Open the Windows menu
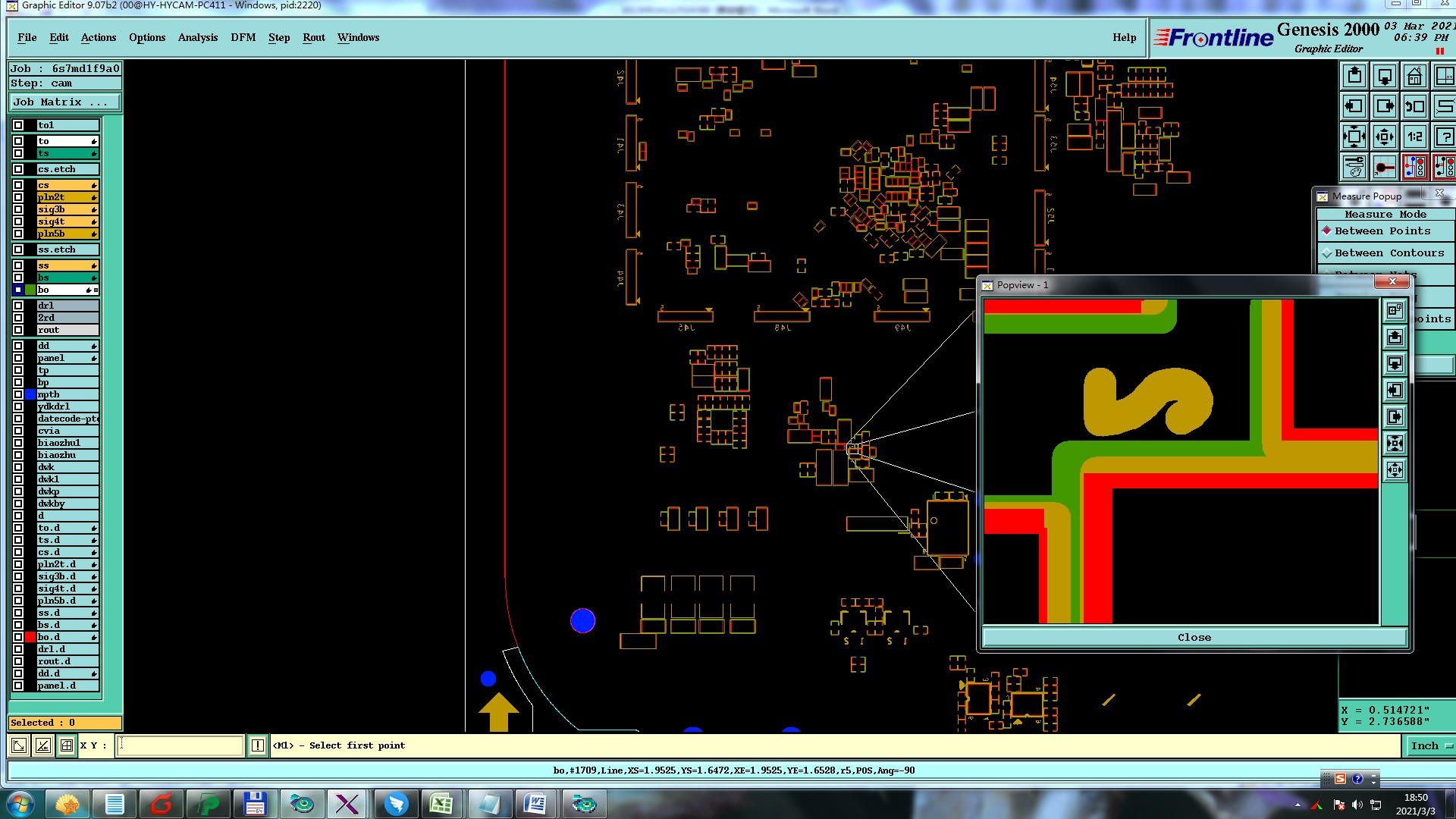Viewport: 1456px width, 819px height. [x=359, y=37]
